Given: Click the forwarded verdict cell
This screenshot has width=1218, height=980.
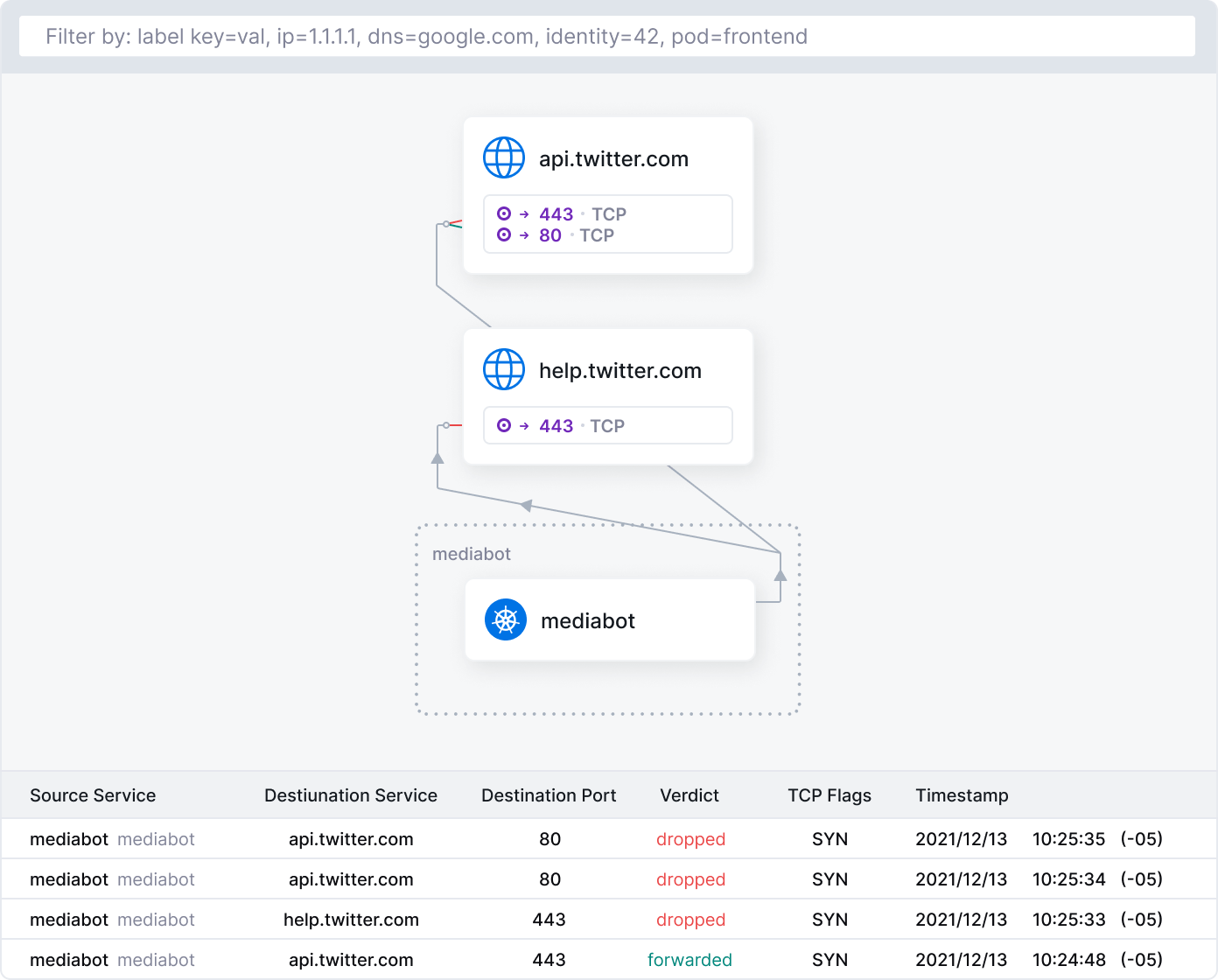Looking at the screenshot, I should (689, 960).
